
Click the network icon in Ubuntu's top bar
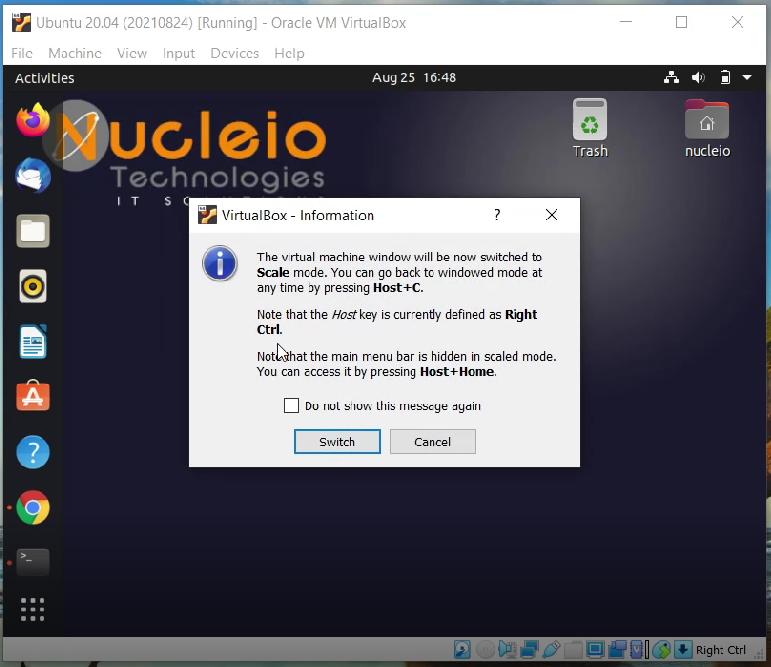click(x=671, y=78)
